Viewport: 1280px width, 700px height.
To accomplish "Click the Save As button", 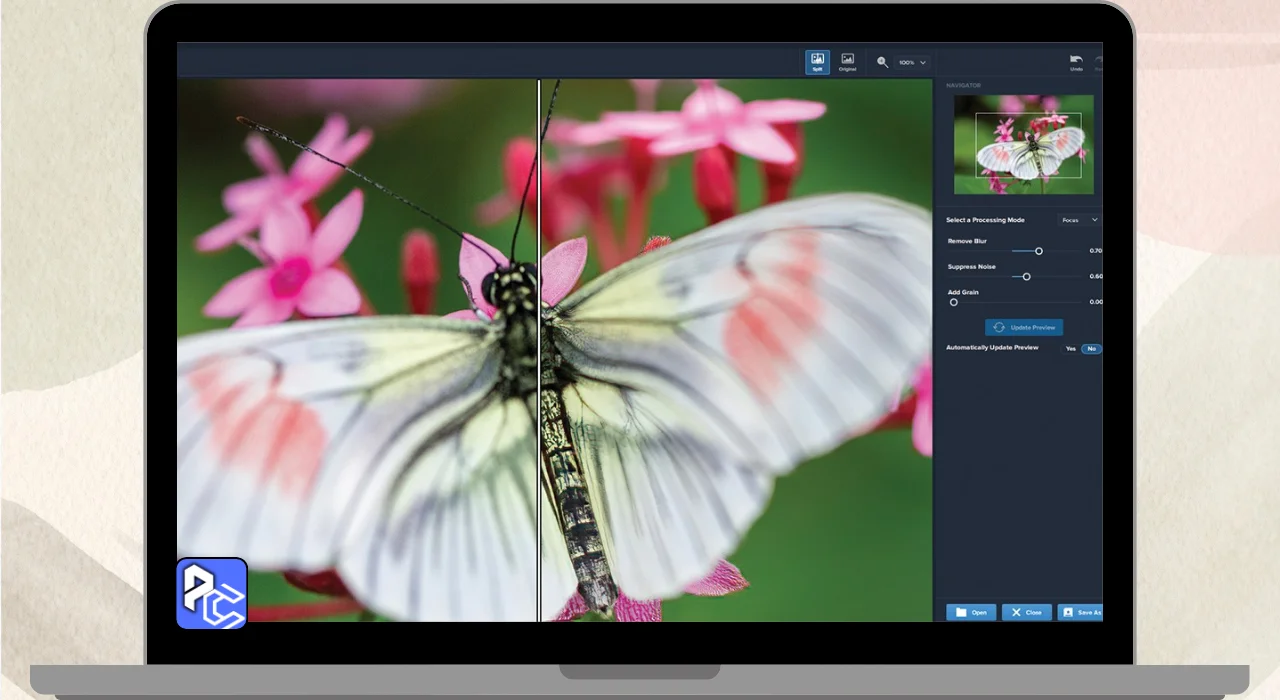I will [x=1081, y=612].
